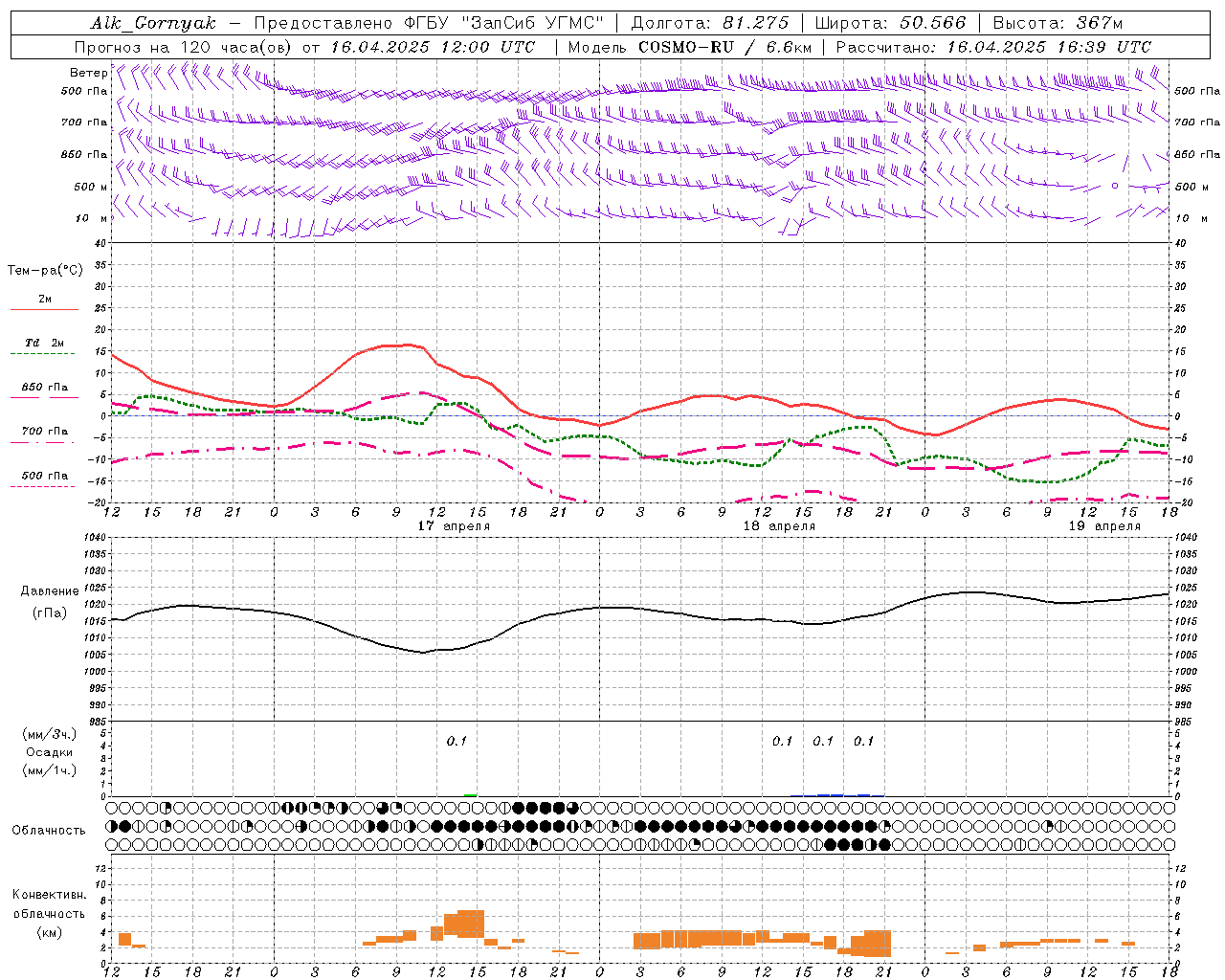Click the '10 м' wind level label on left
Viewport: 1225px width, 980px height.
tap(93, 219)
